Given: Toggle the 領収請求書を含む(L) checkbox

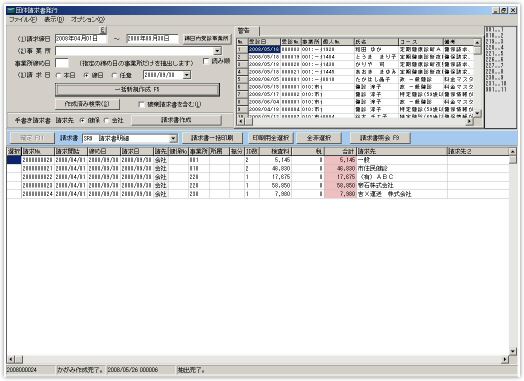Looking at the screenshot, I should pyautogui.click(x=141, y=105).
